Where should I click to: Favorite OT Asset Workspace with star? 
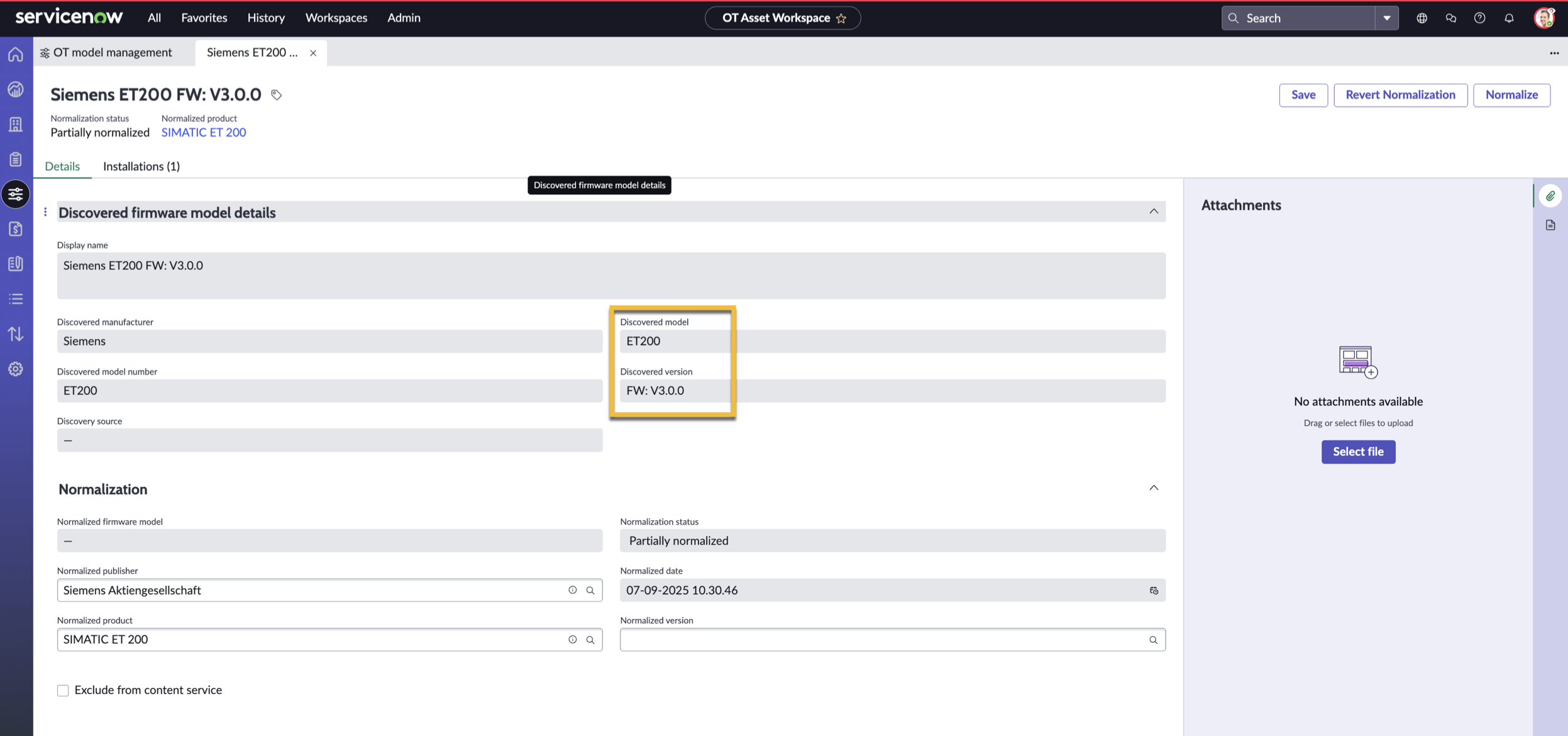pyautogui.click(x=841, y=18)
